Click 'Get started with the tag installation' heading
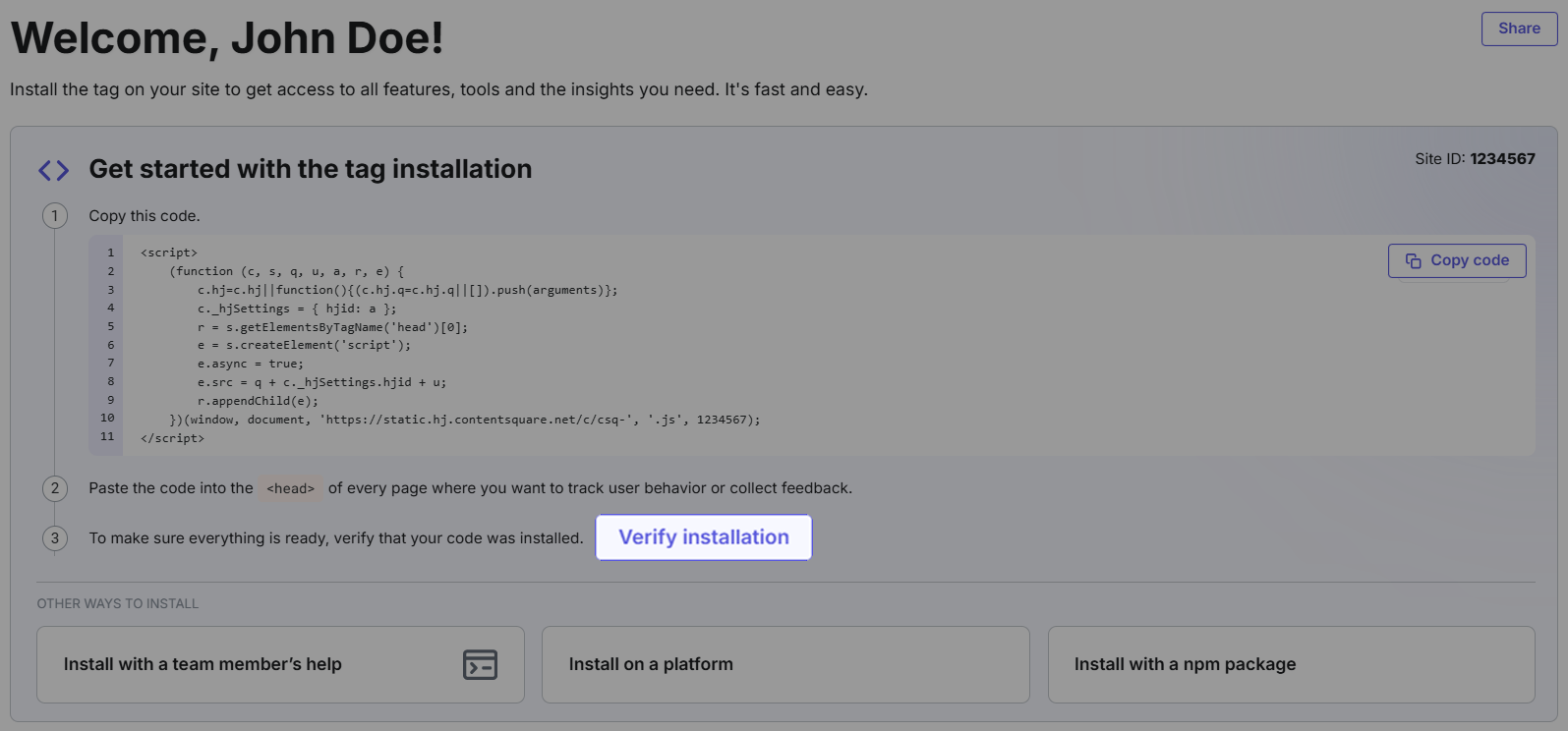1568x731 pixels. (311, 169)
